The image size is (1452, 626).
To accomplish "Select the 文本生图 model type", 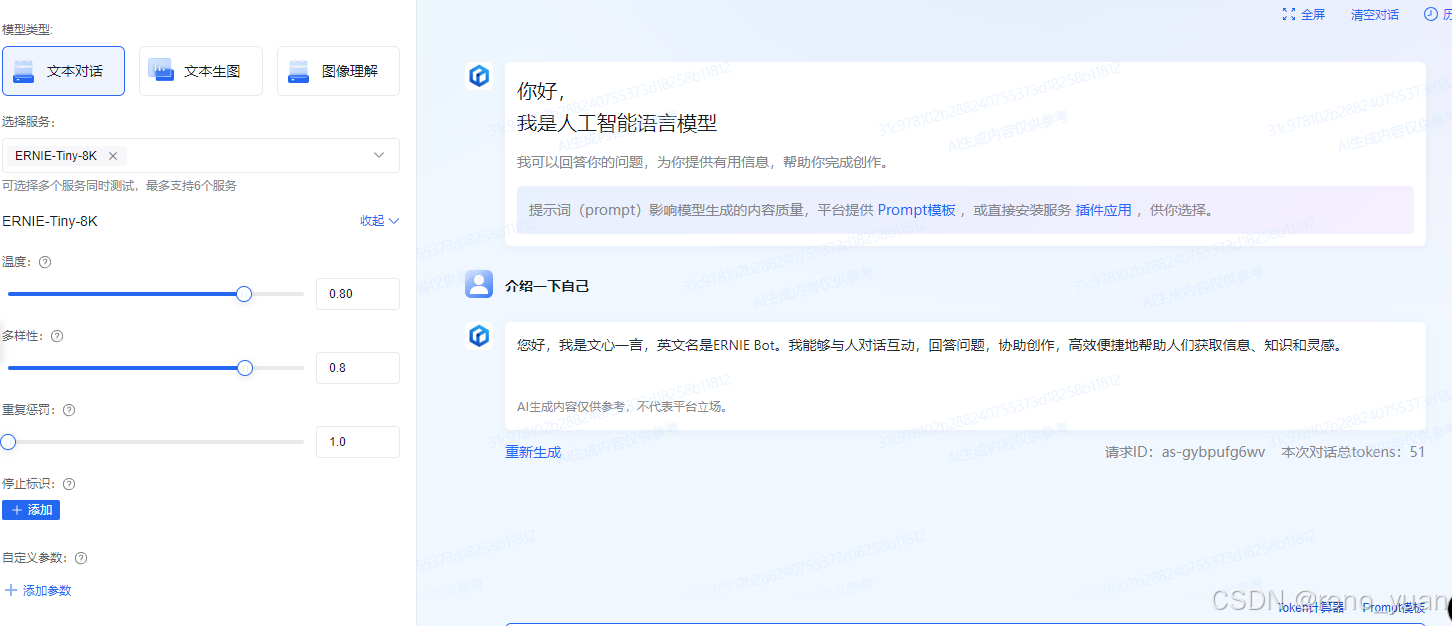I will [x=201, y=71].
